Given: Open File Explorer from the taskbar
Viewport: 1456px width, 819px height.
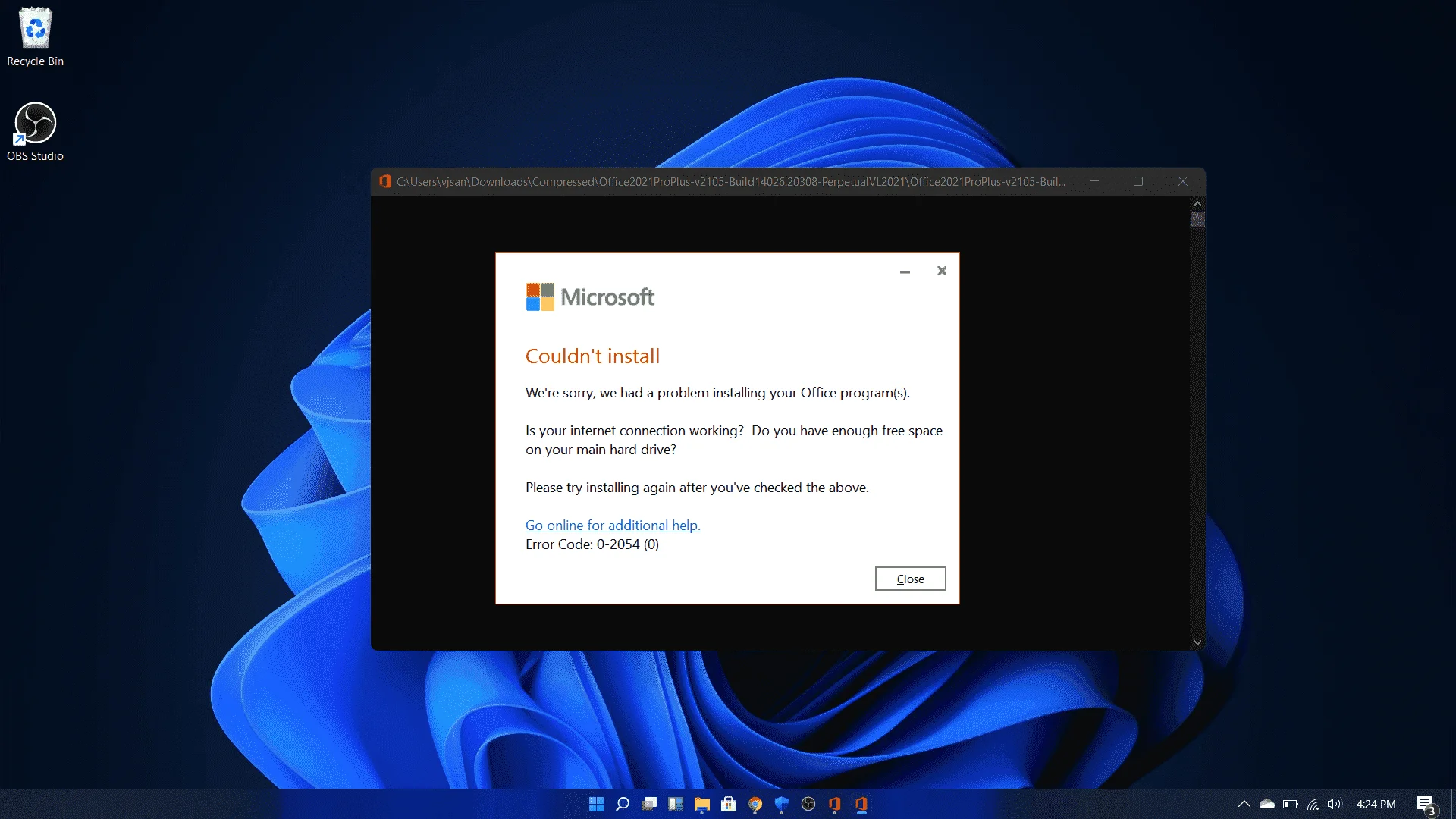Looking at the screenshot, I should 702,804.
